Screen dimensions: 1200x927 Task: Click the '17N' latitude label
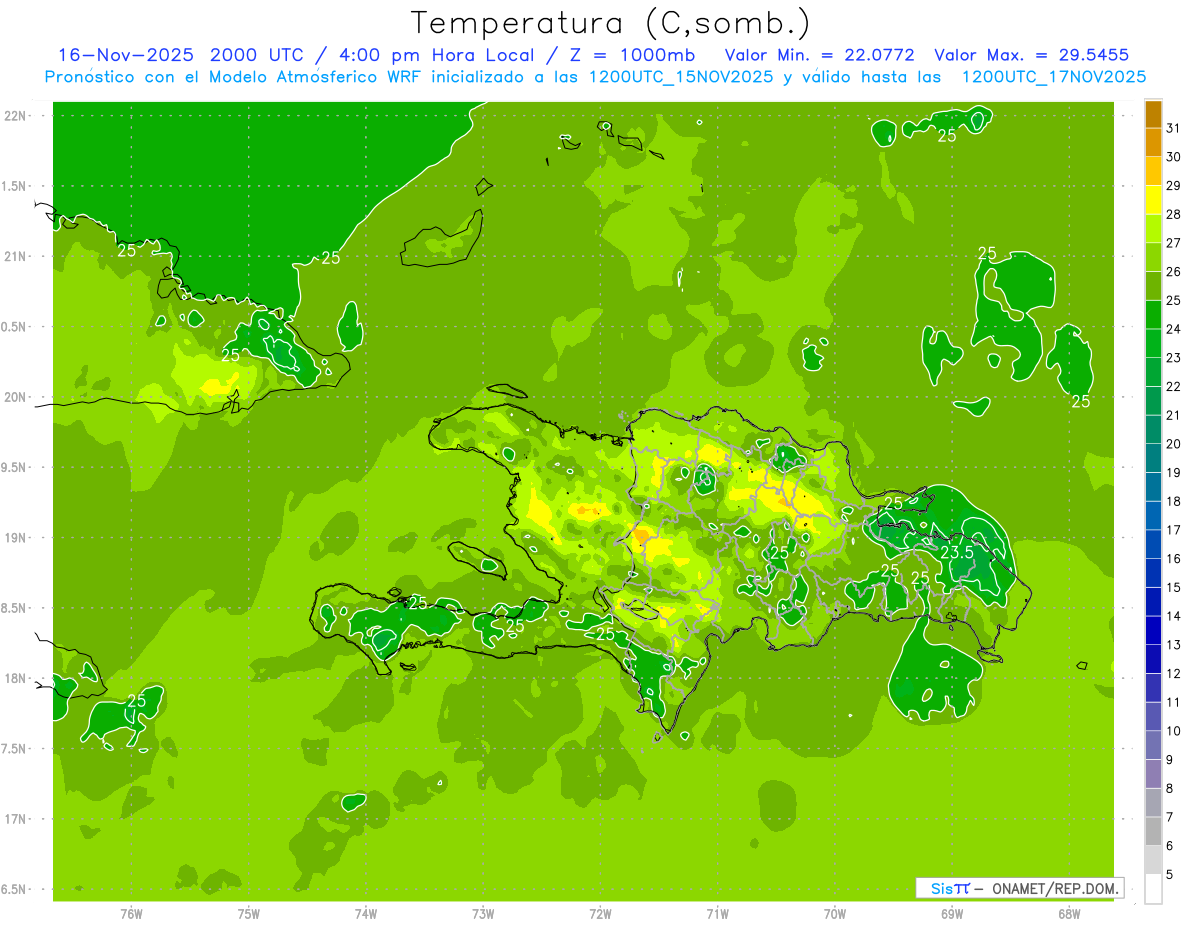click(15, 819)
